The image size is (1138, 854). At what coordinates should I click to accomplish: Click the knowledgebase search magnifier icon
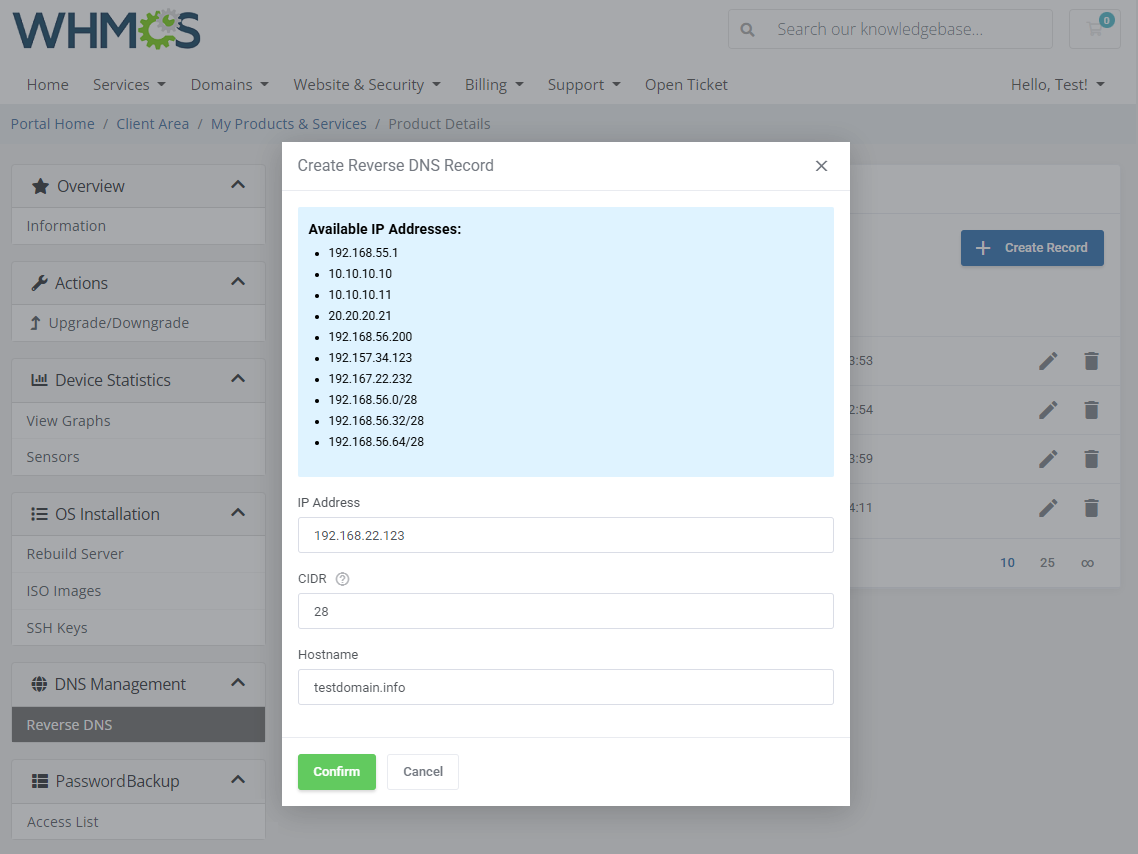tap(747, 29)
